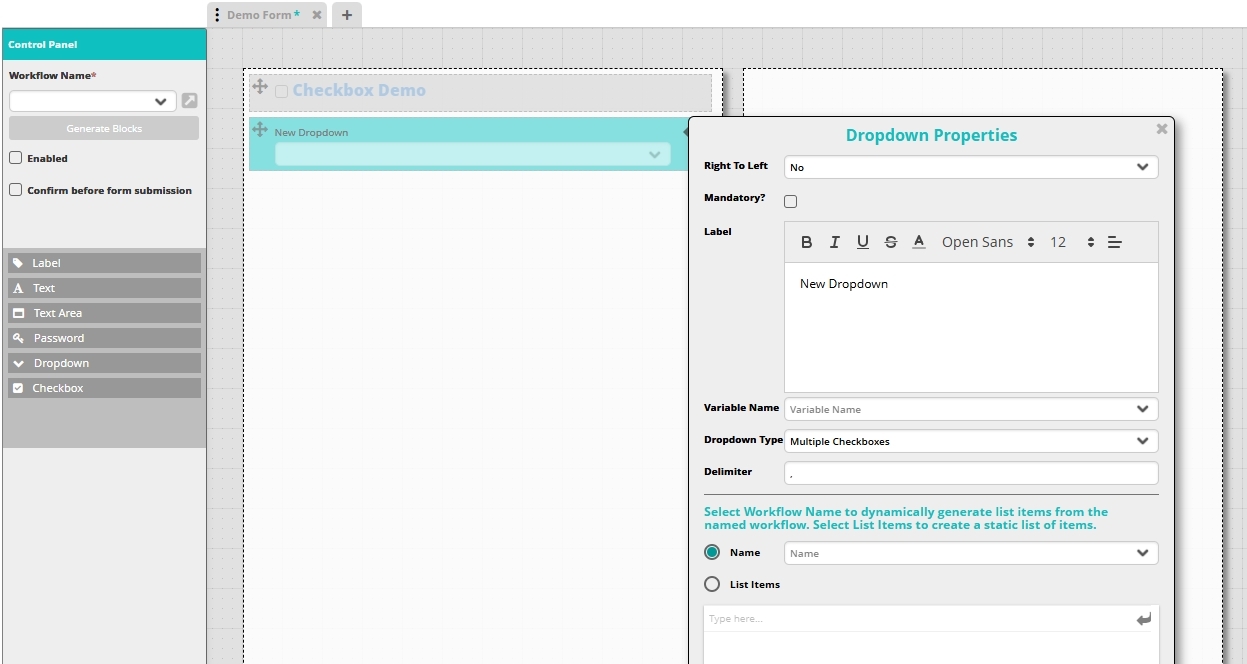
Task: Click the Dropdown Properties title
Action: [x=931, y=135]
